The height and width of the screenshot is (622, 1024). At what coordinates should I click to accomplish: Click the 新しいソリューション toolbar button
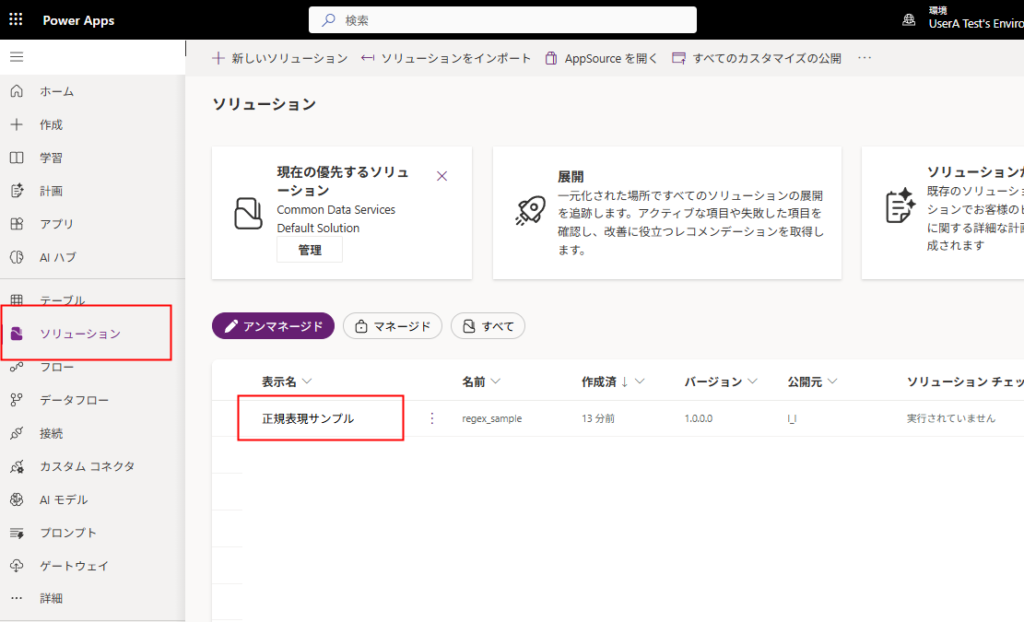pyautogui.click(x=280, y=58)
